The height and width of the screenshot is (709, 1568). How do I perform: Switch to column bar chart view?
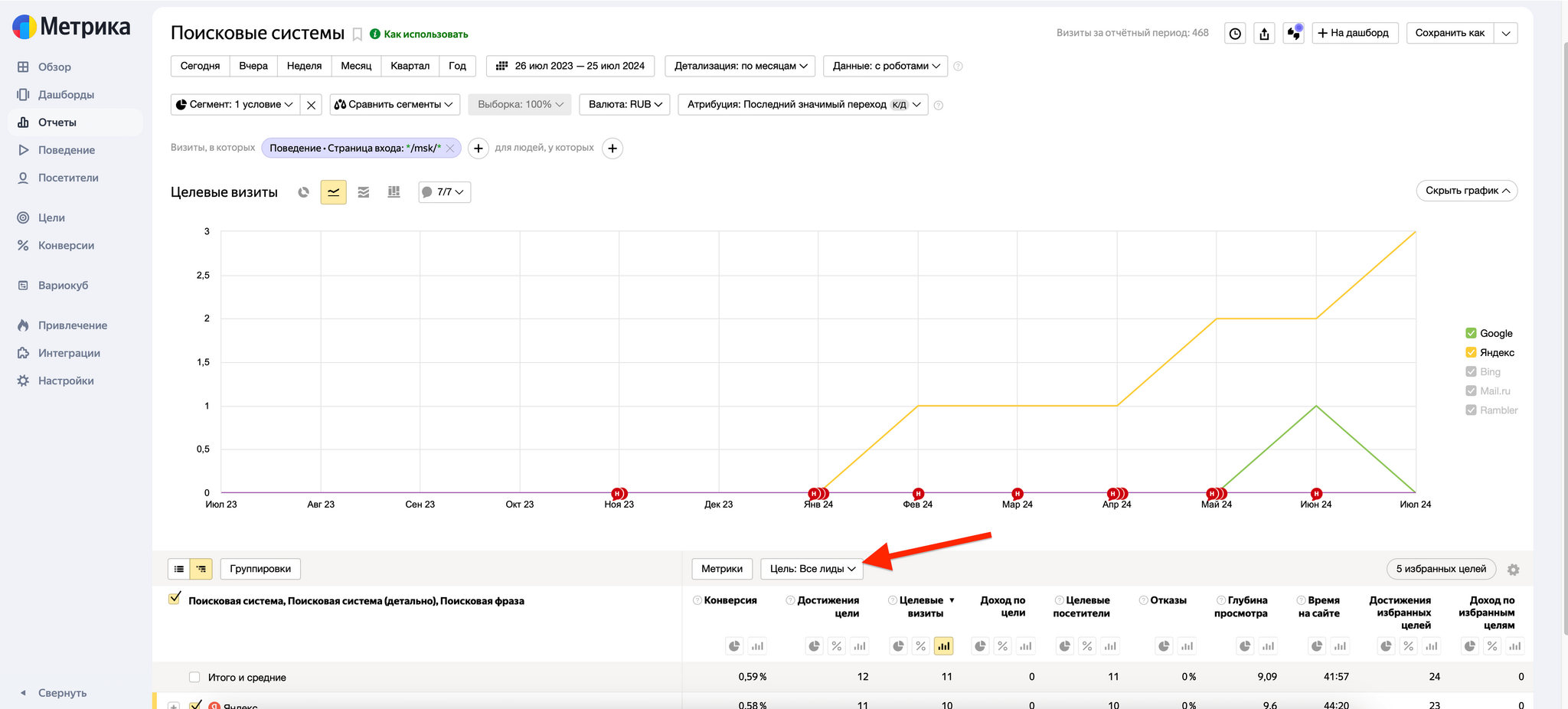(x=394, y=192)
